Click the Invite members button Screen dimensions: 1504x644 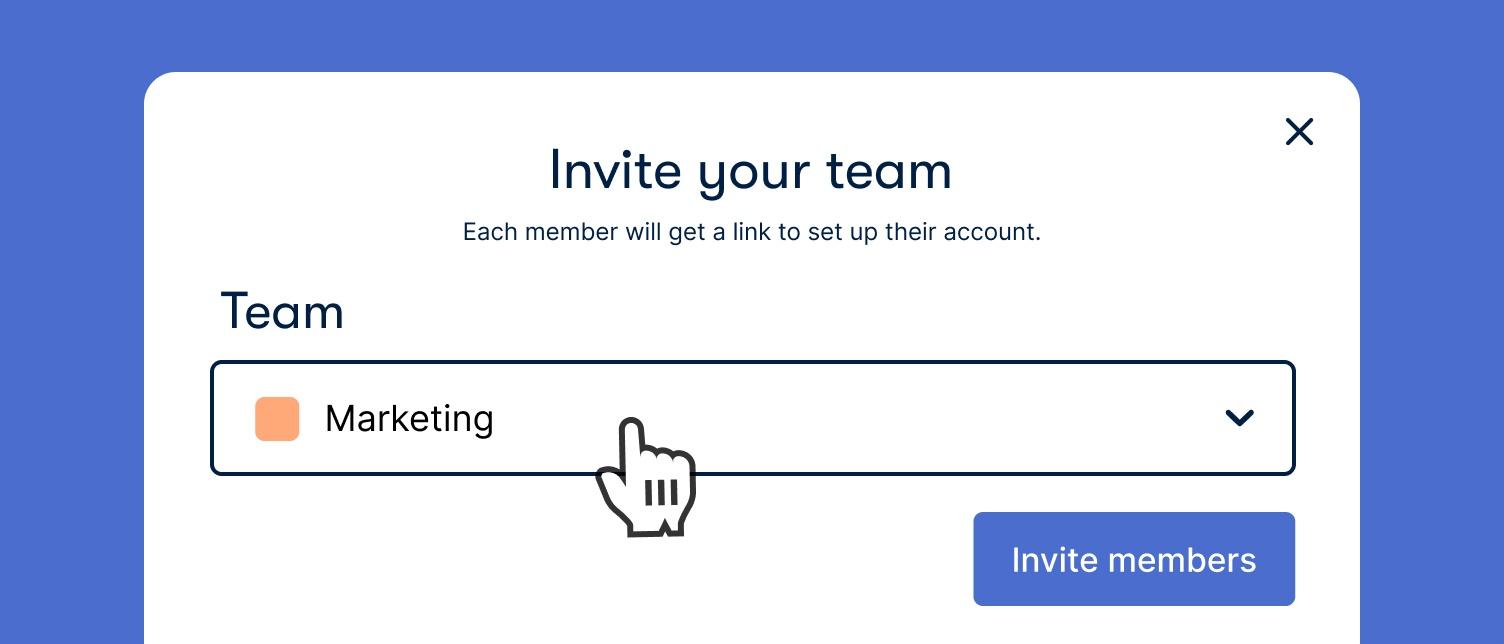[1134, 559]
